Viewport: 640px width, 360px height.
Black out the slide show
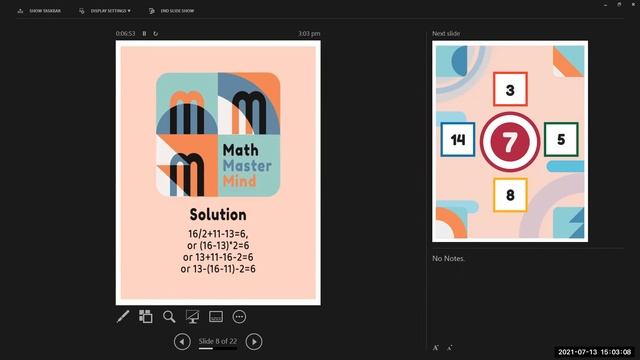[x=192, y=317]
